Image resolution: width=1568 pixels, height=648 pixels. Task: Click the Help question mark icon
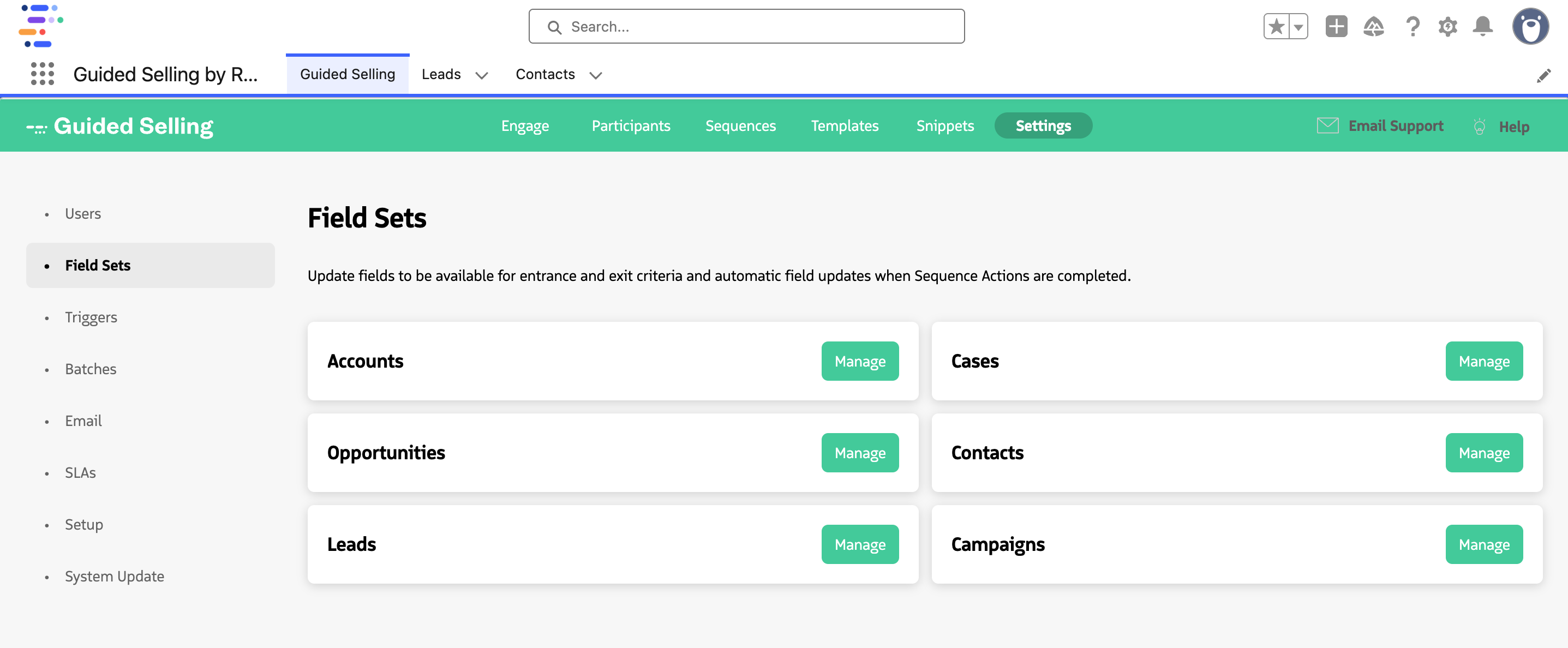pyautogui.click(x=1413, y=26)
